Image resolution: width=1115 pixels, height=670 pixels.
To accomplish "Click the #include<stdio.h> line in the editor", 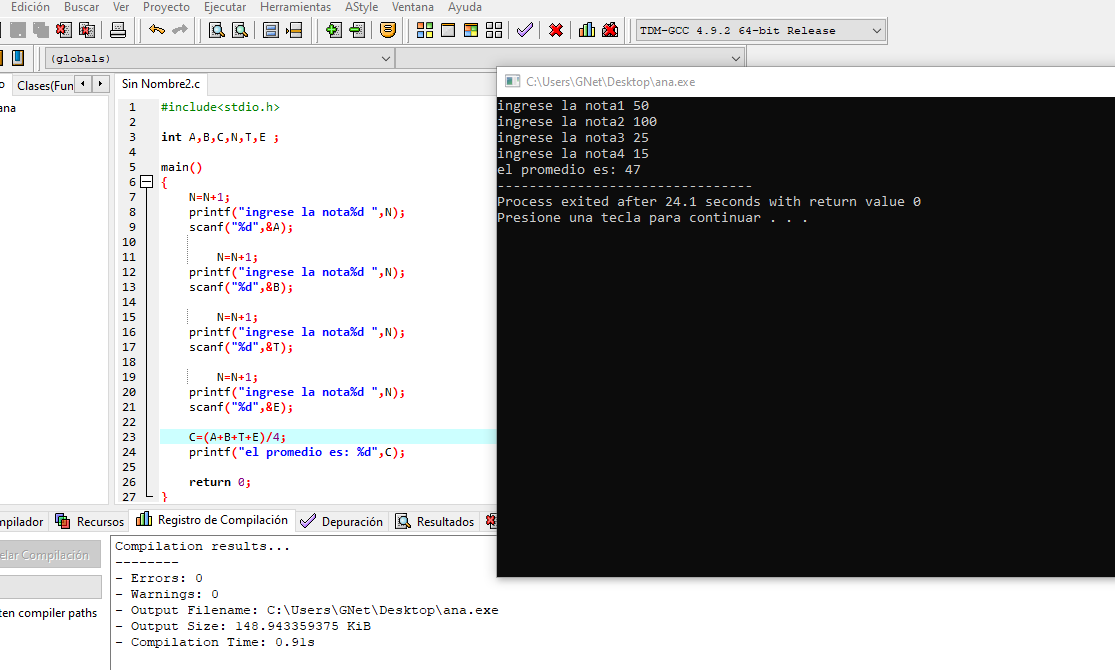I will pyautogui.click(x=220, y=107).
